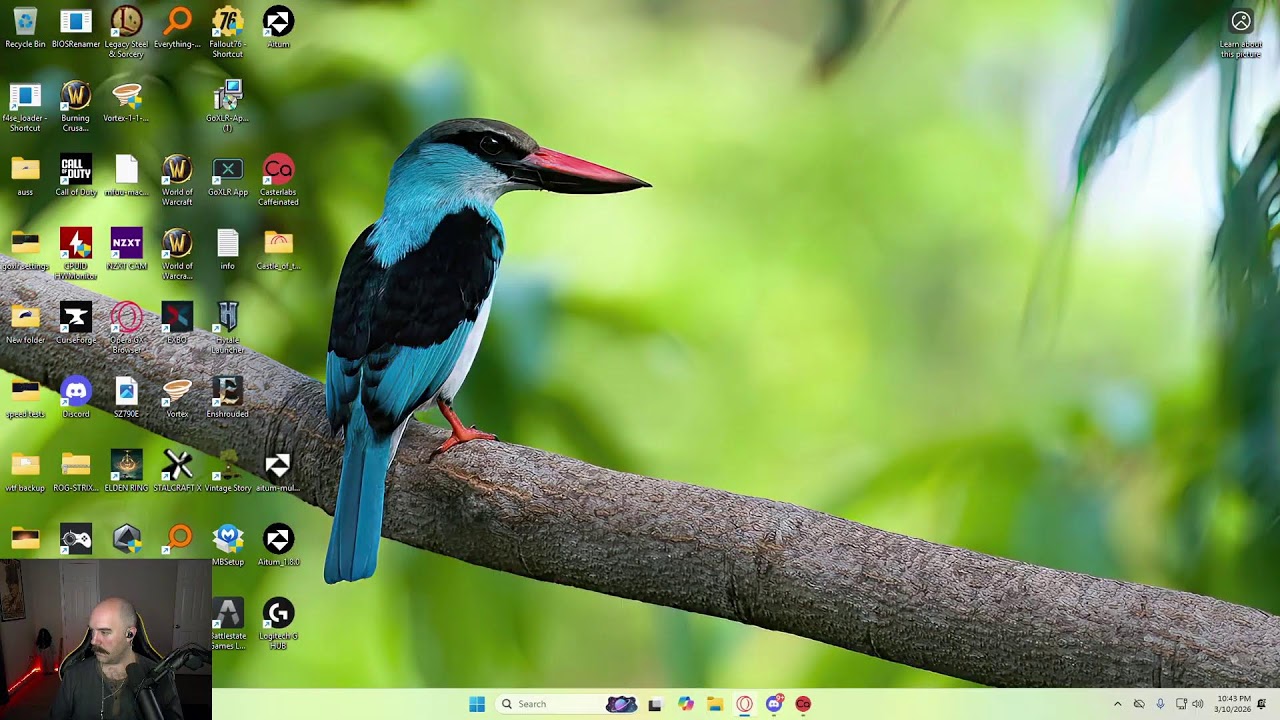
Task: Open the Logitech G HUB shortcut
Action: (278, 625)
